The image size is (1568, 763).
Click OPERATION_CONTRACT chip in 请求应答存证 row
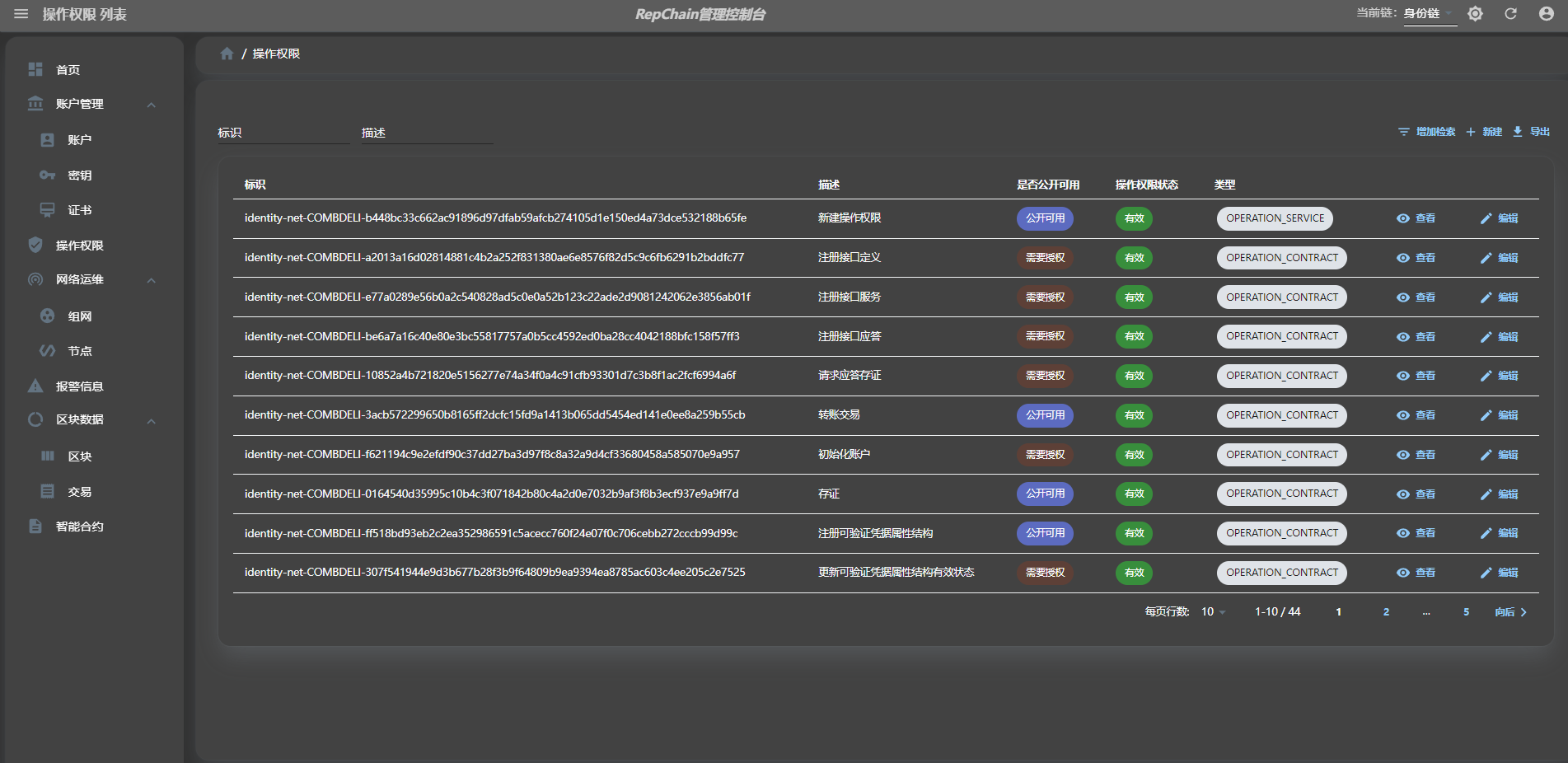click(1281, 376)
